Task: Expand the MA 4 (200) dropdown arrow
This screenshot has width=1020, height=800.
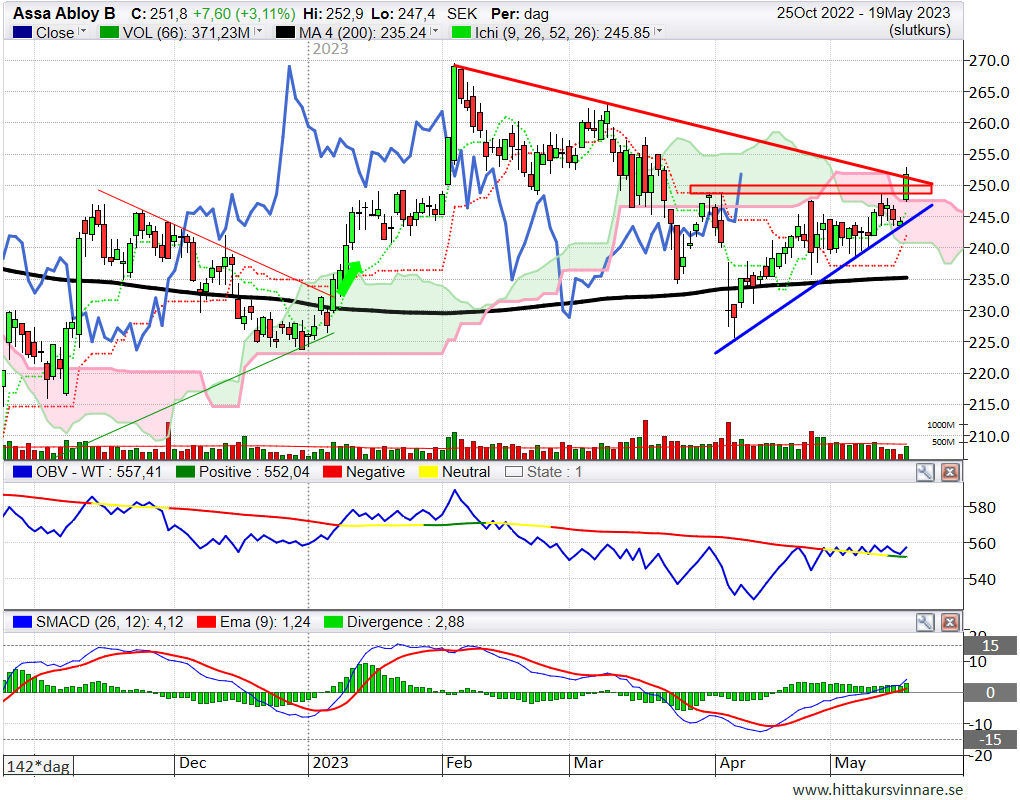Action: (x=435, y=31)
